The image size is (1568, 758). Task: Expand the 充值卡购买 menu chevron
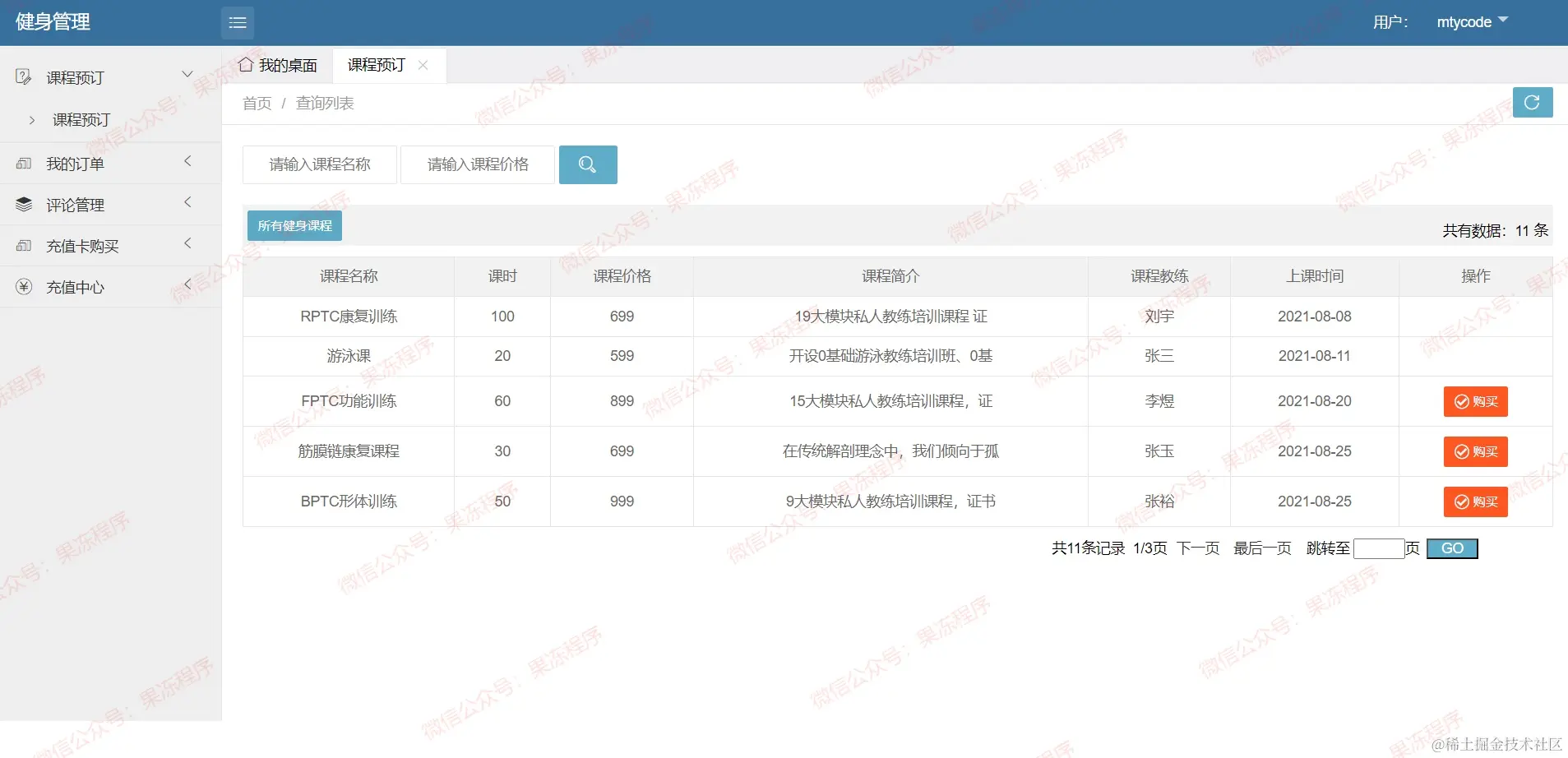coord(187,243)
